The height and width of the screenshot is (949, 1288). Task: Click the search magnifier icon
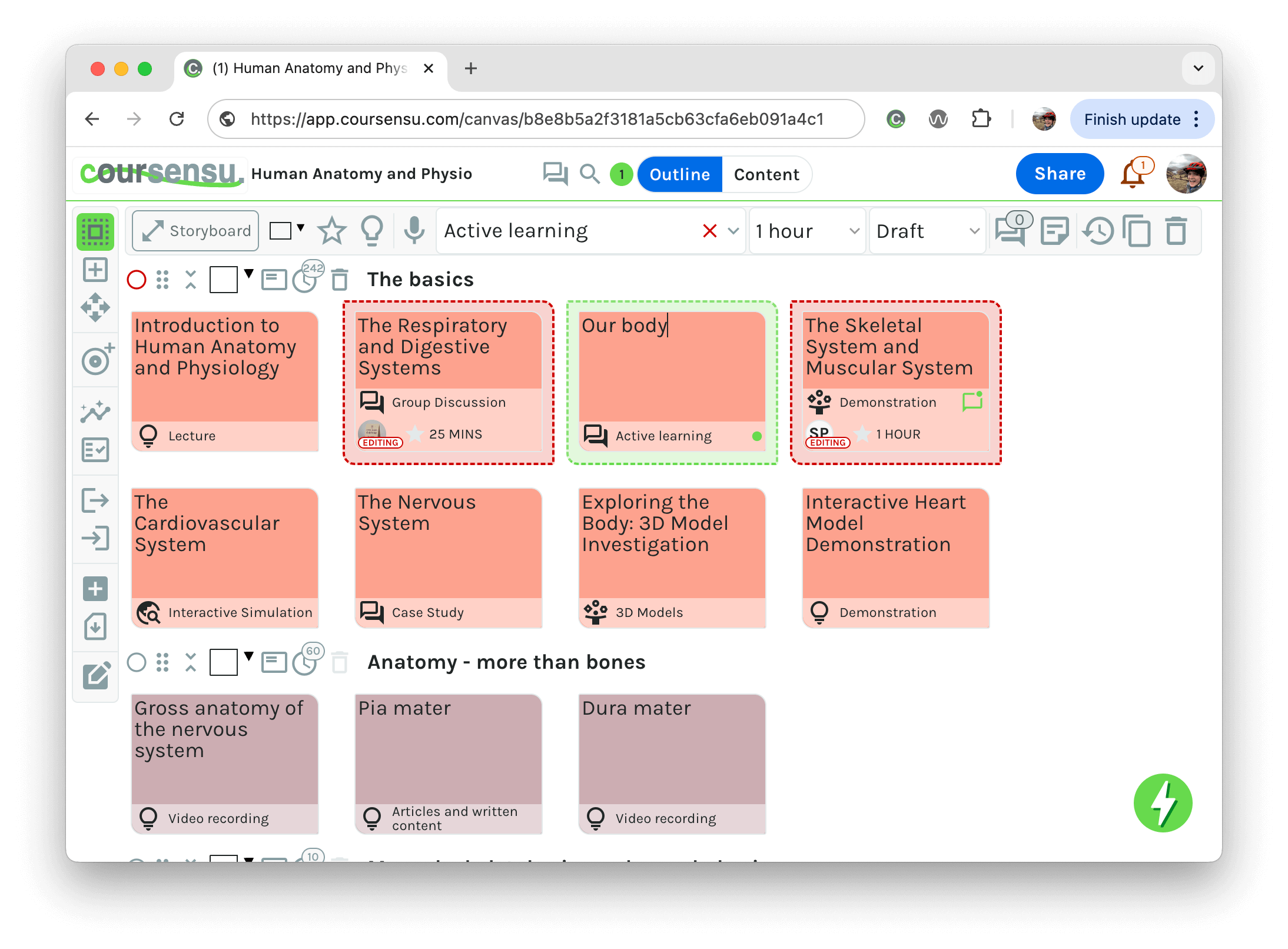pyautogui.click(x=589, y=174)
